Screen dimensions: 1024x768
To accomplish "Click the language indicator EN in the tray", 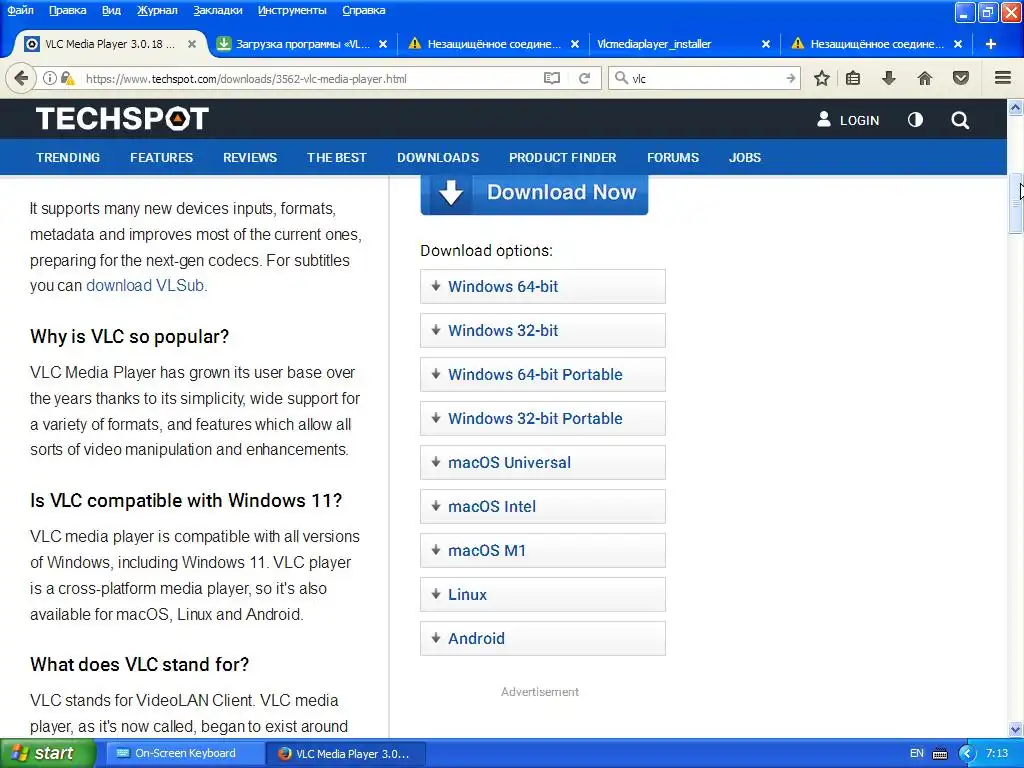I will (x=917, y=753).
